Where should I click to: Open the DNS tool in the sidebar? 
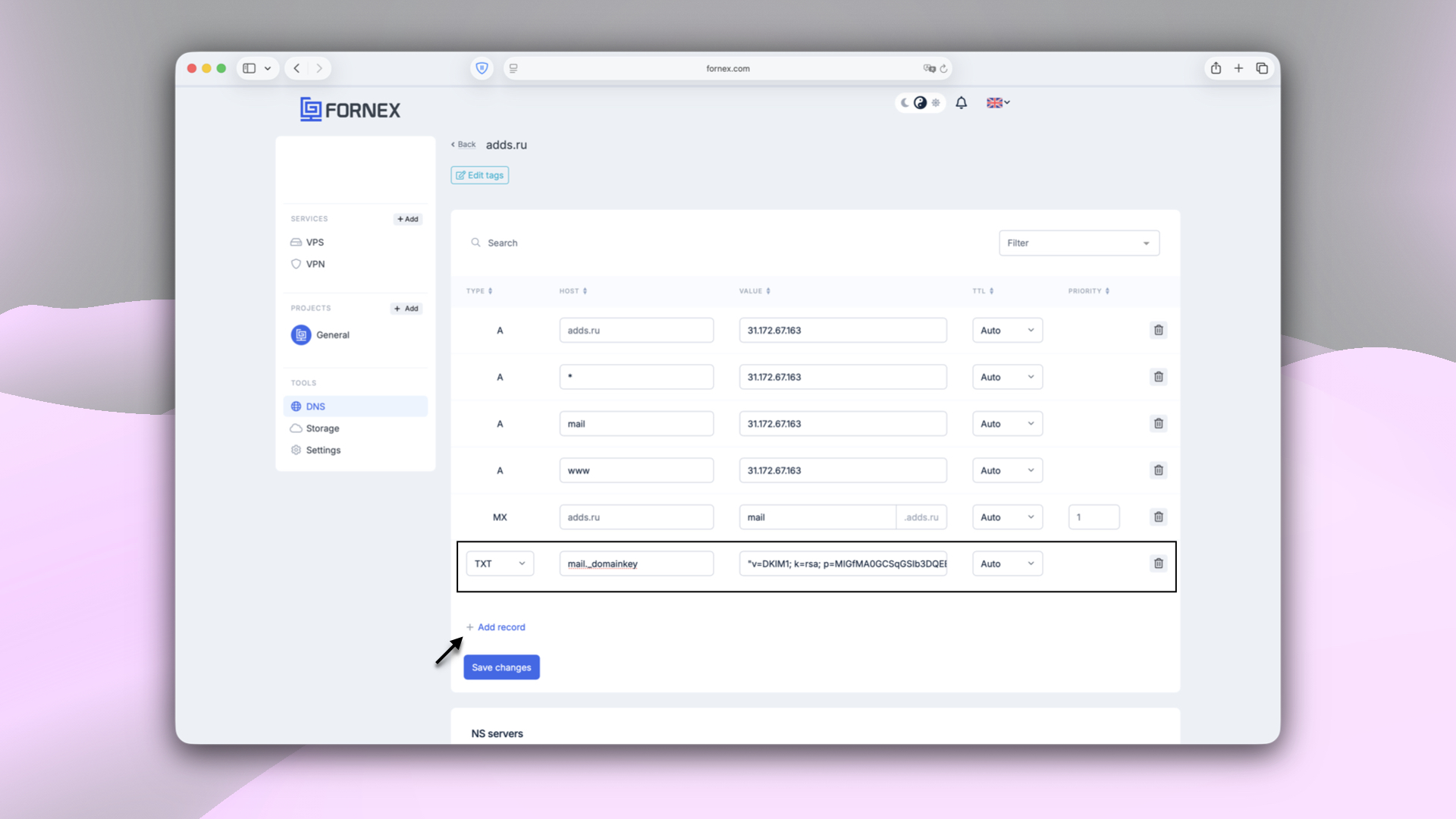pyautogui.click(x=314, y=406)
